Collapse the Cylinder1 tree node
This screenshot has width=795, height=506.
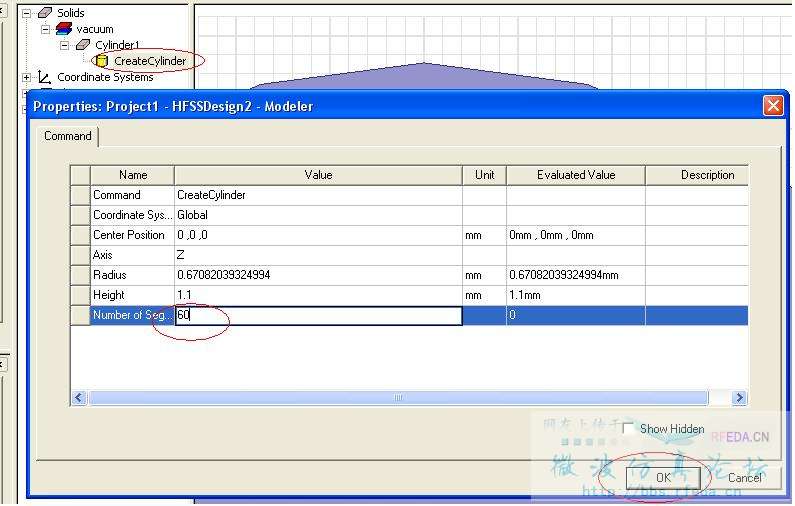(x=64, y=46)
